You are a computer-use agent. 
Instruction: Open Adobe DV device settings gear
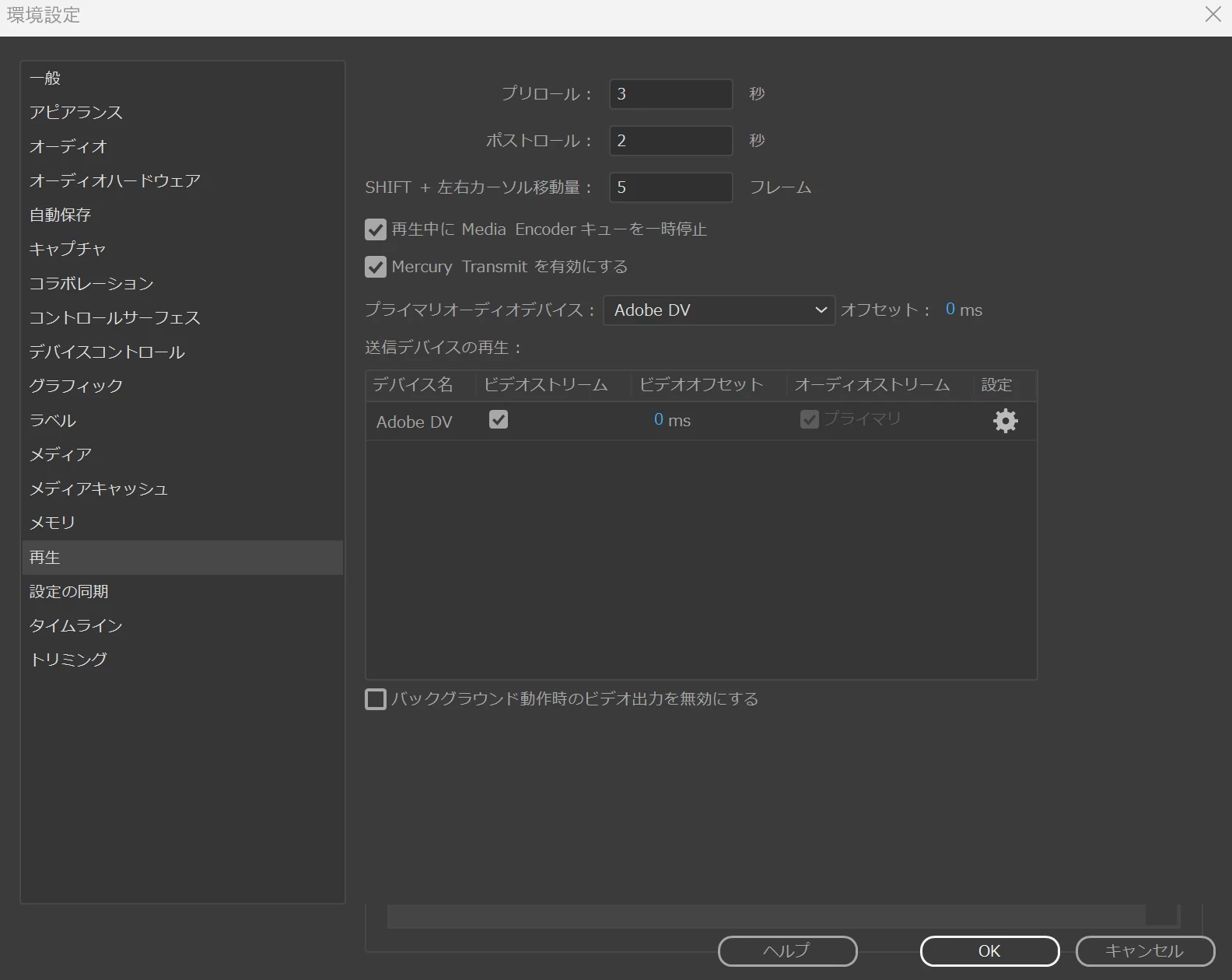pos(1005,421)
